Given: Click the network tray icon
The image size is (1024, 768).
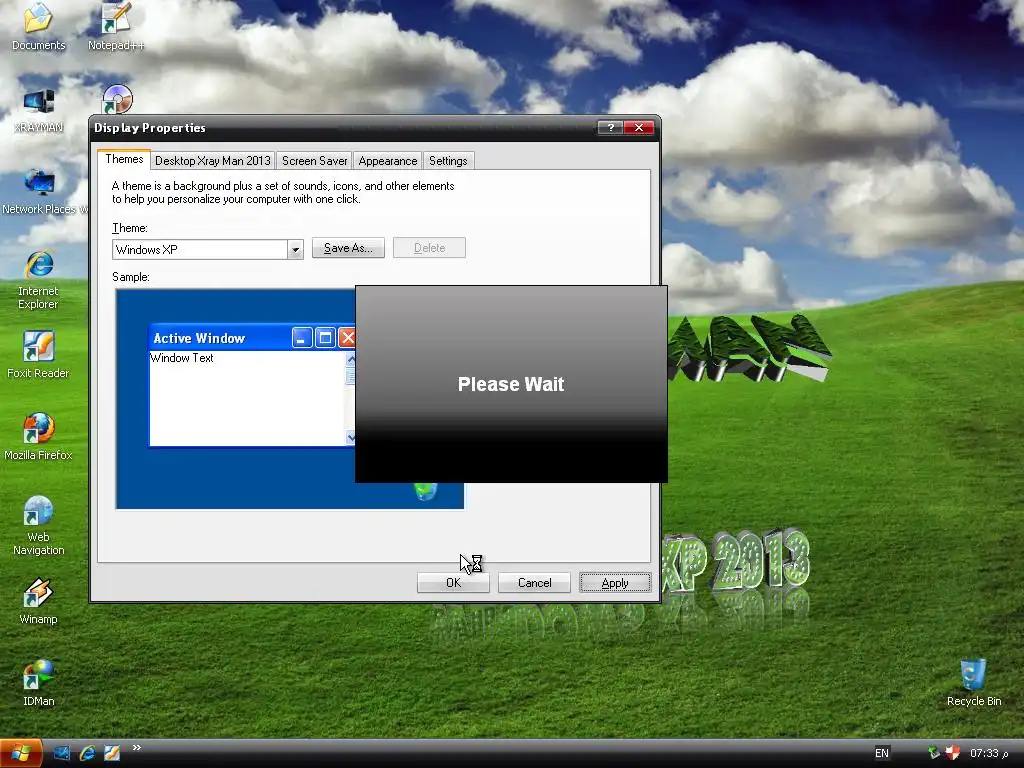Looking at the screenshot, I should (x=933, y=753).
